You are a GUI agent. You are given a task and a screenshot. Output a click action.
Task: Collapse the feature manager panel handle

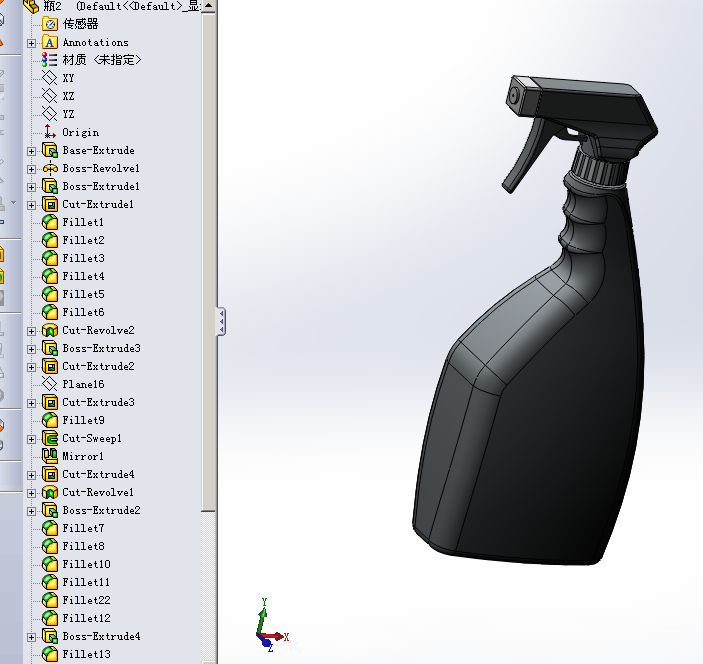pyautogui.click(x=221, y=321)
